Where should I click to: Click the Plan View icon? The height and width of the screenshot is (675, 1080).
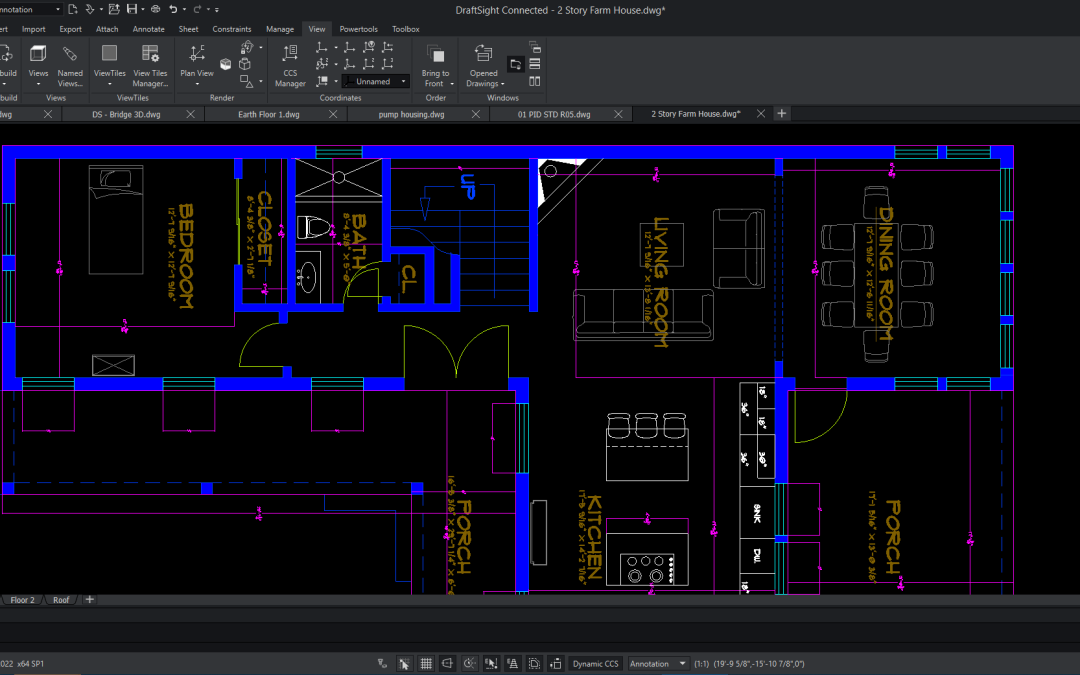click(197, 54)
